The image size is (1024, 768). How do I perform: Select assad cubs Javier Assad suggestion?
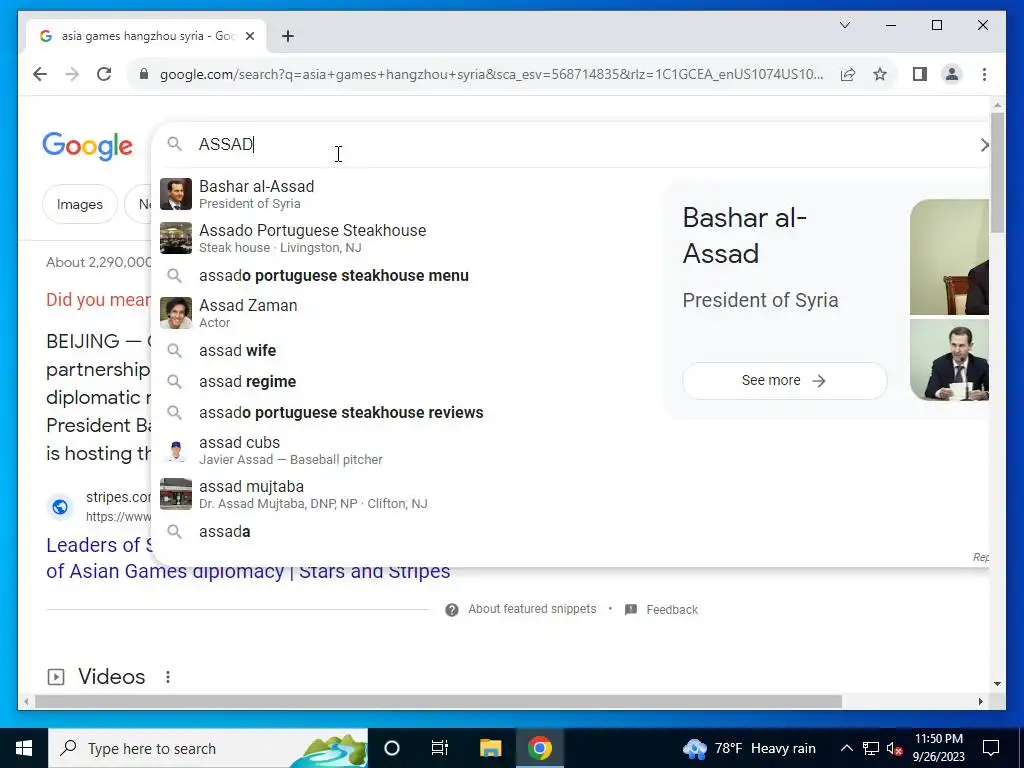pyautogui.click(x=405, y=451)
